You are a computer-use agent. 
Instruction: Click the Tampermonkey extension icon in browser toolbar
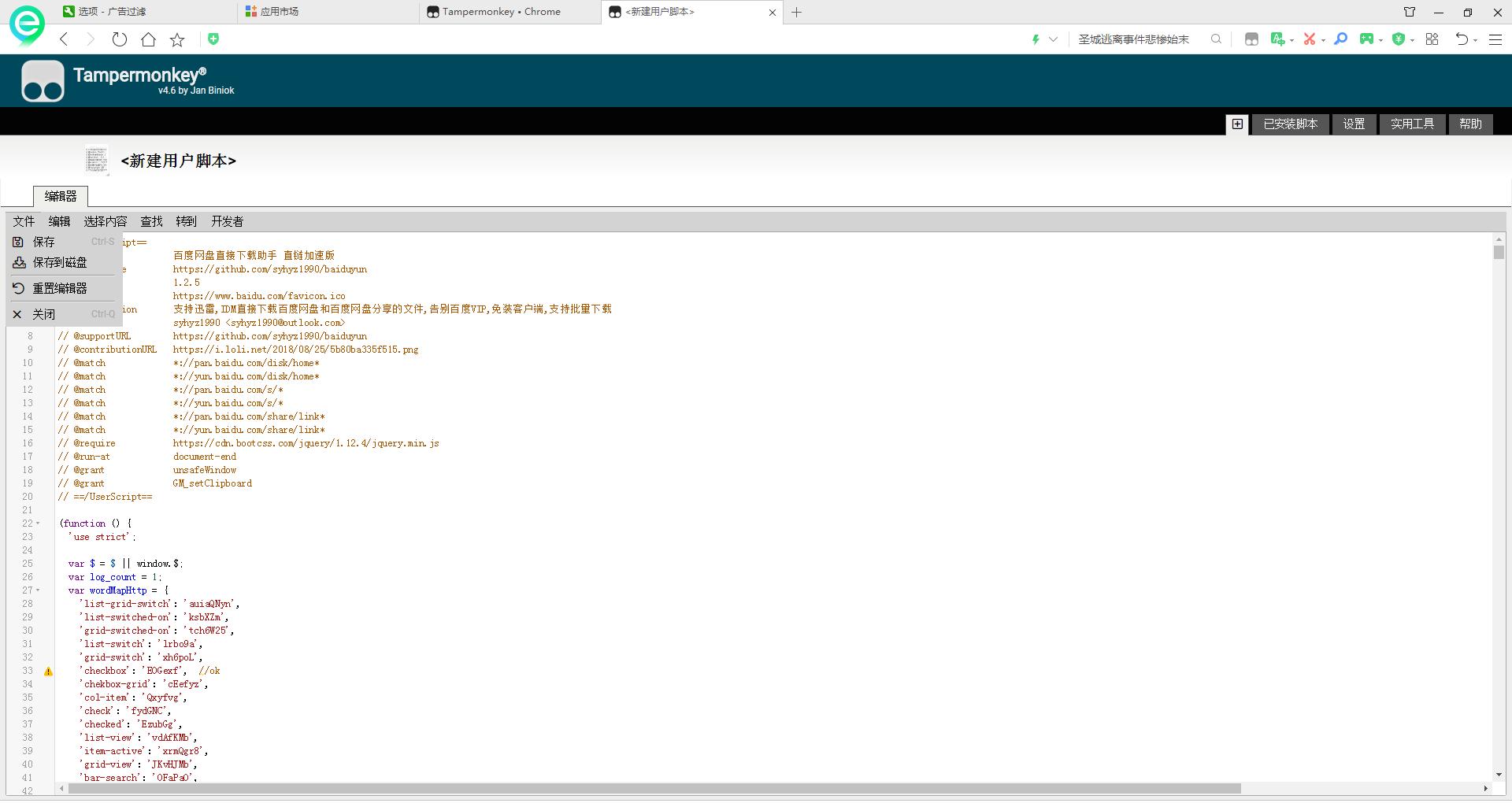point(1251,39)
